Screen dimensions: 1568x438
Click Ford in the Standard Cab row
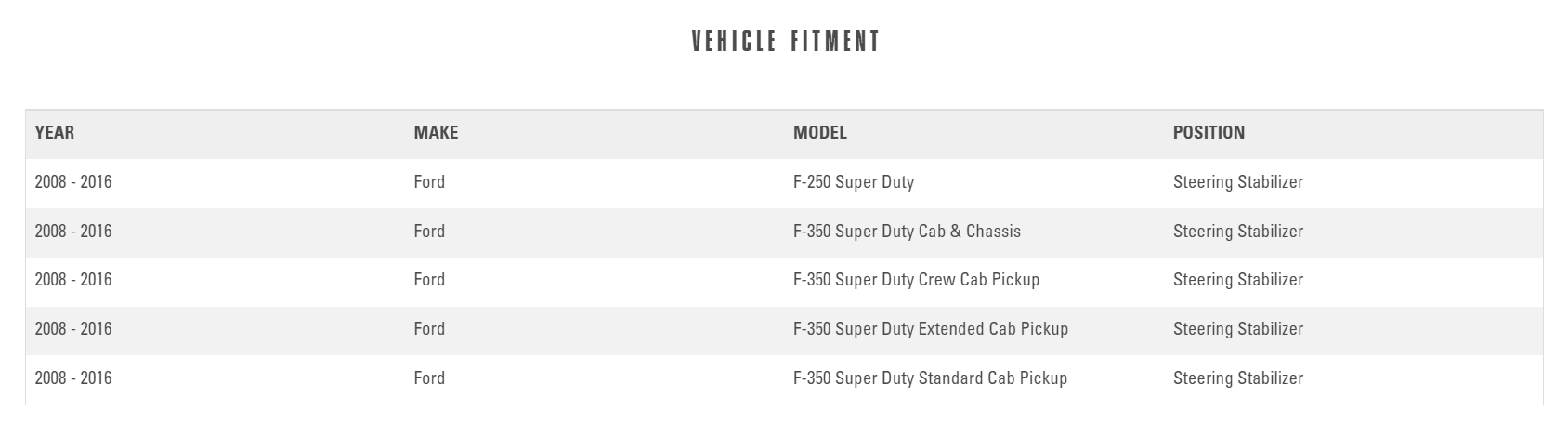tap(429, 378)
